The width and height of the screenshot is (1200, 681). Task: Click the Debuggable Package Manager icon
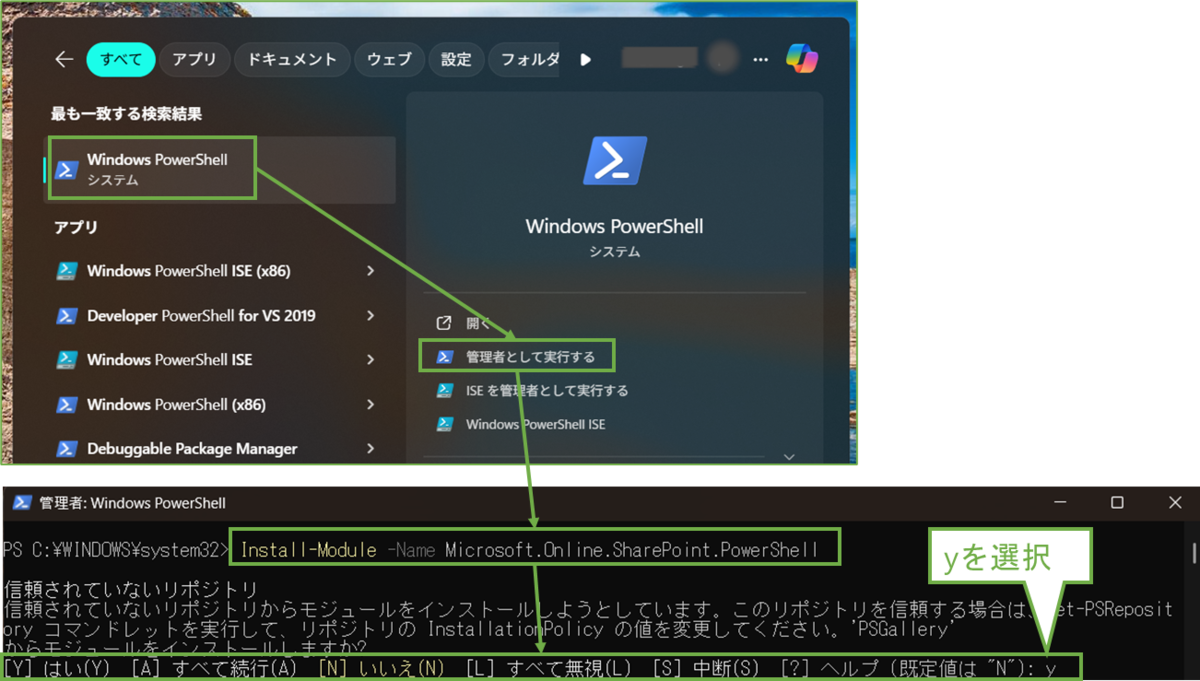[x=67, y=449]
